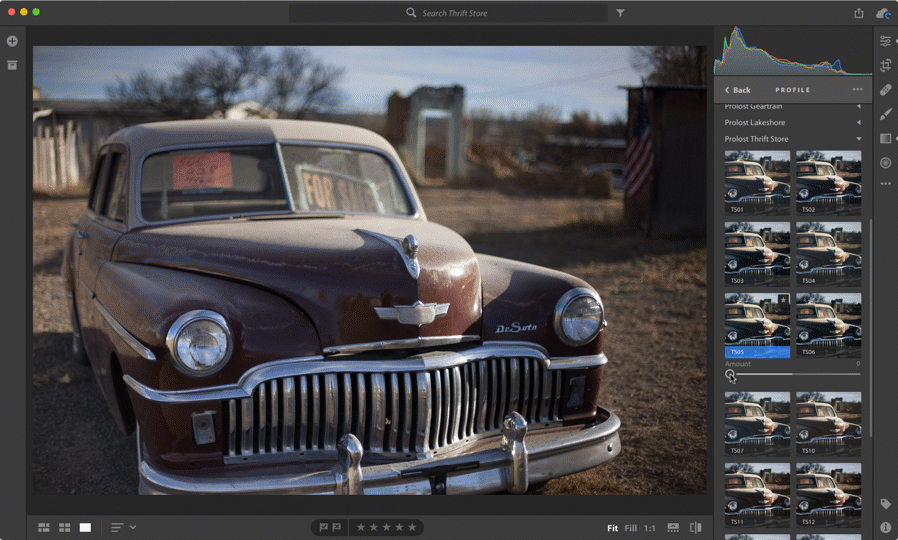
Task: Click the favorite star on TS05 thumbnail
Action: [783, 299]
